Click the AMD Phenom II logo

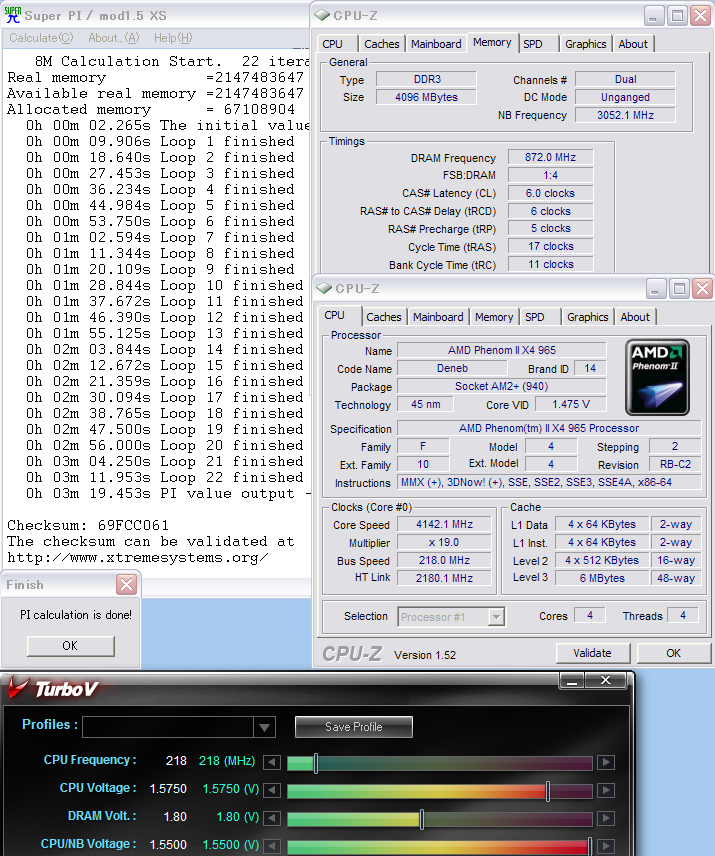click(x=657, y=377)
